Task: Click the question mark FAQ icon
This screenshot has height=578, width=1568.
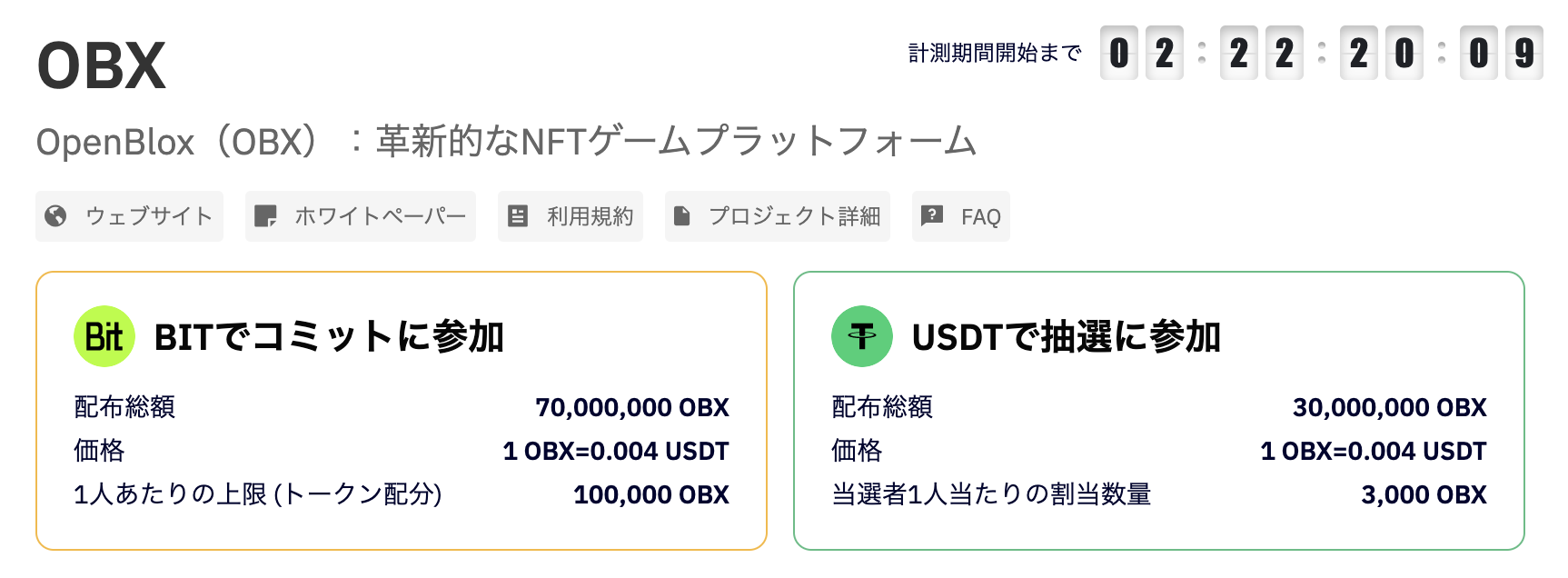Action: (x=932, y=216)
